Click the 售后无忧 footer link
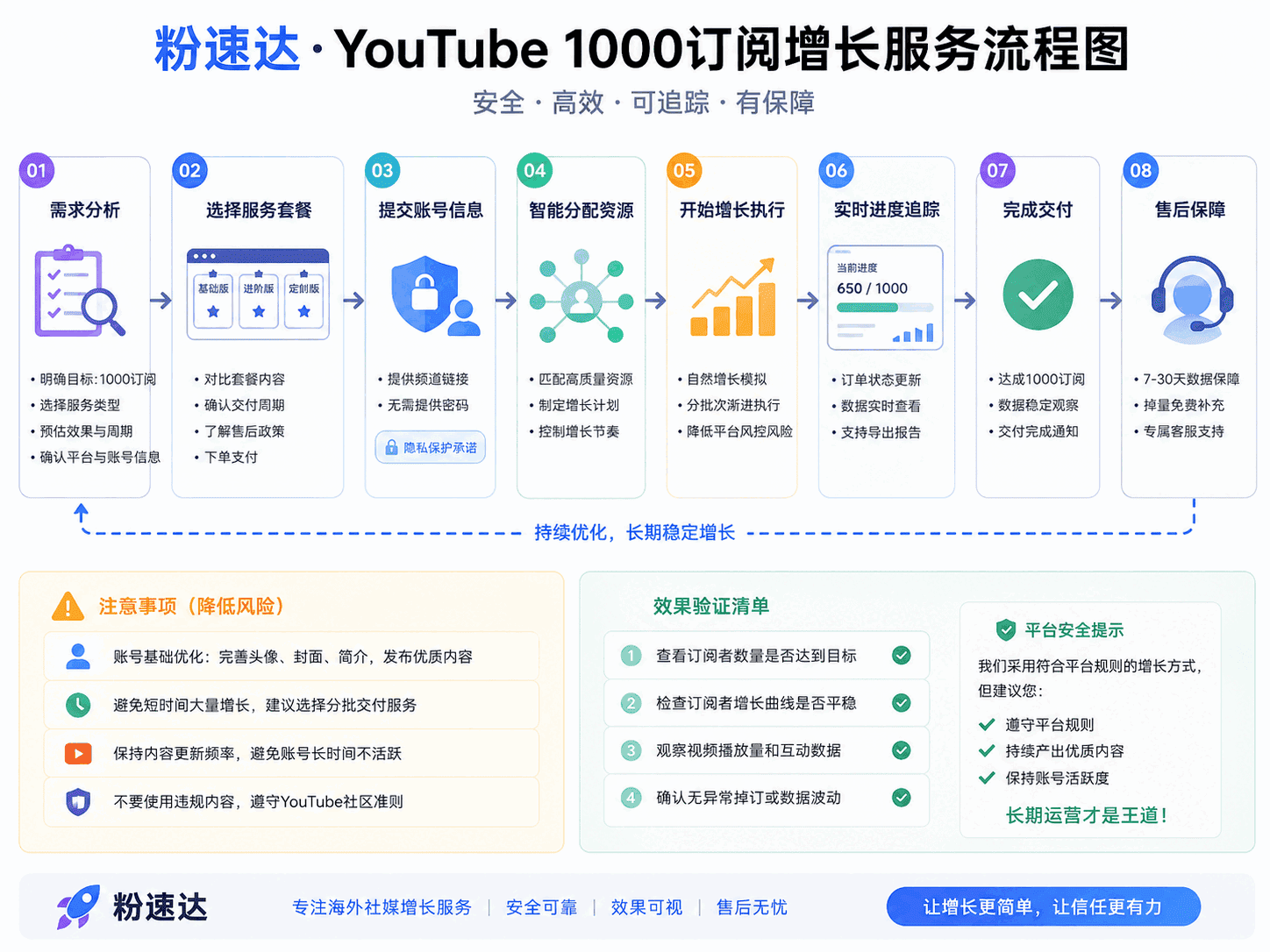 (x=752, y=907)
